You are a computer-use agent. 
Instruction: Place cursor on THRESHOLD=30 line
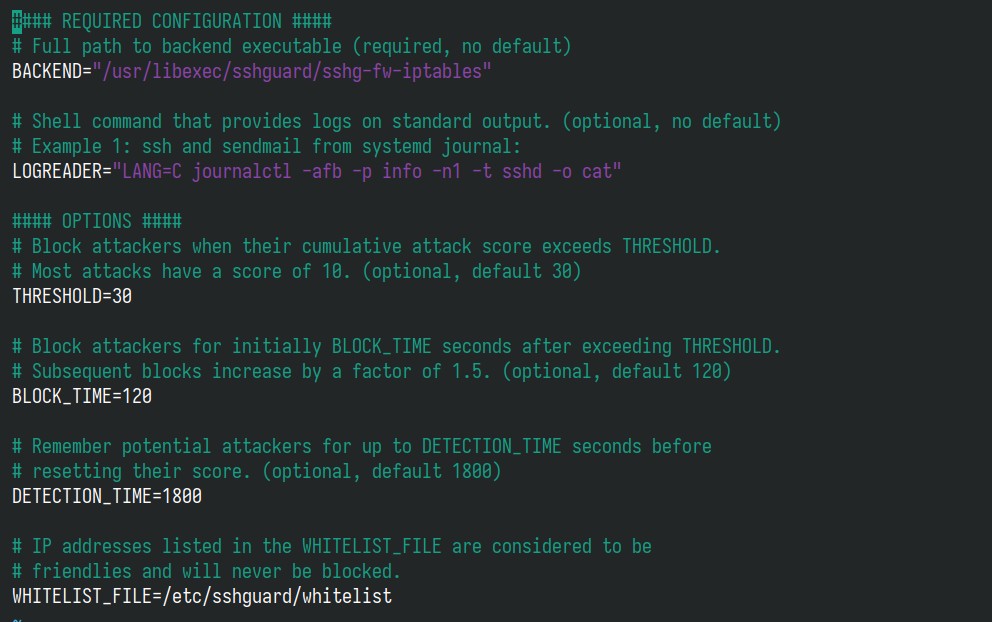pyautogui.click(x=72, y=295)
